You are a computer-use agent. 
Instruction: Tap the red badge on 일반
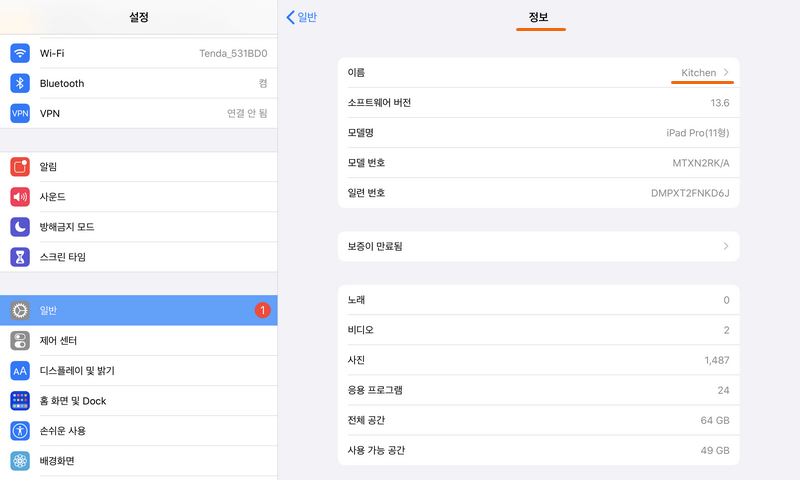[x=263, y=310]
